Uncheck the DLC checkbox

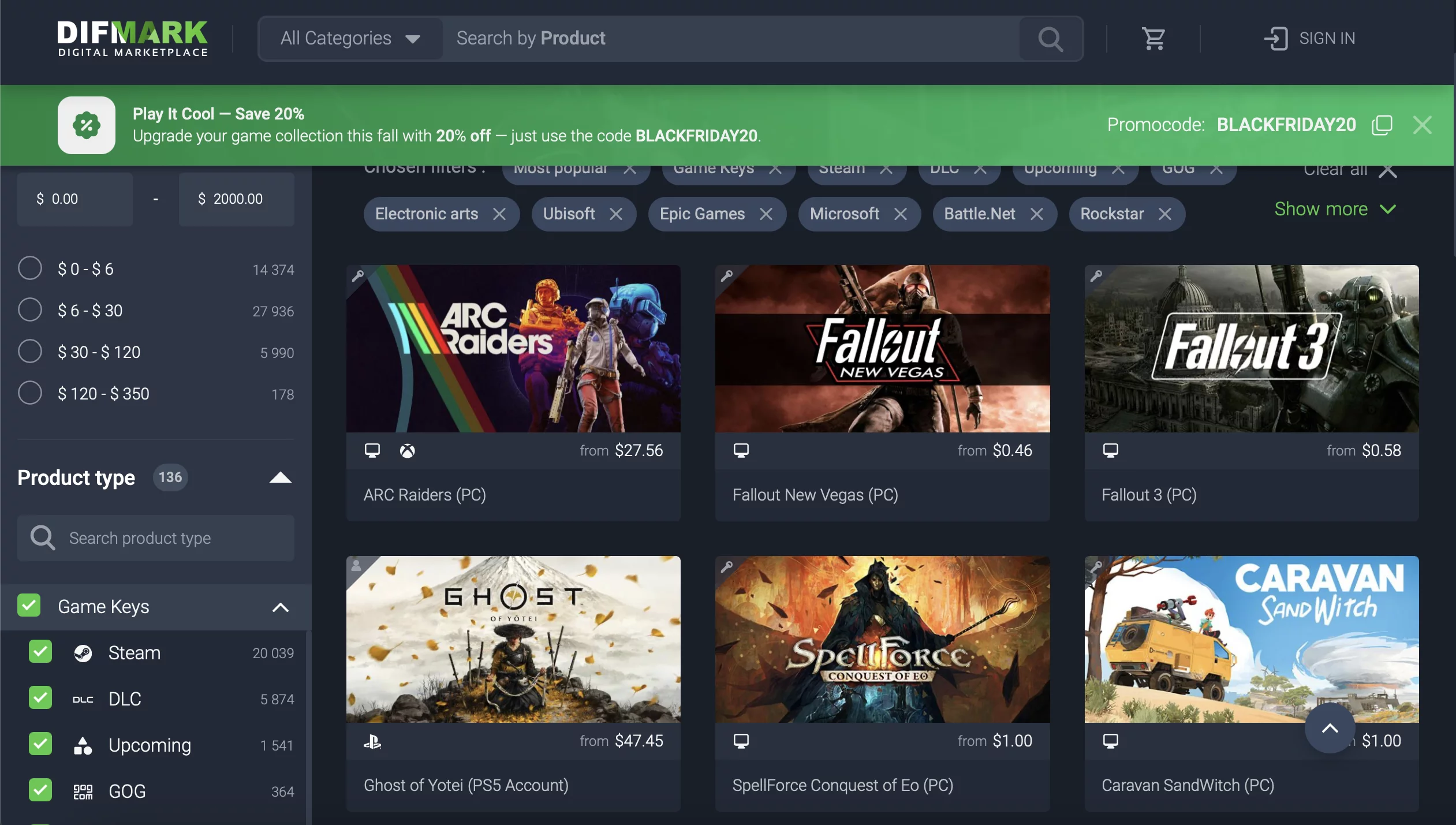40,699
